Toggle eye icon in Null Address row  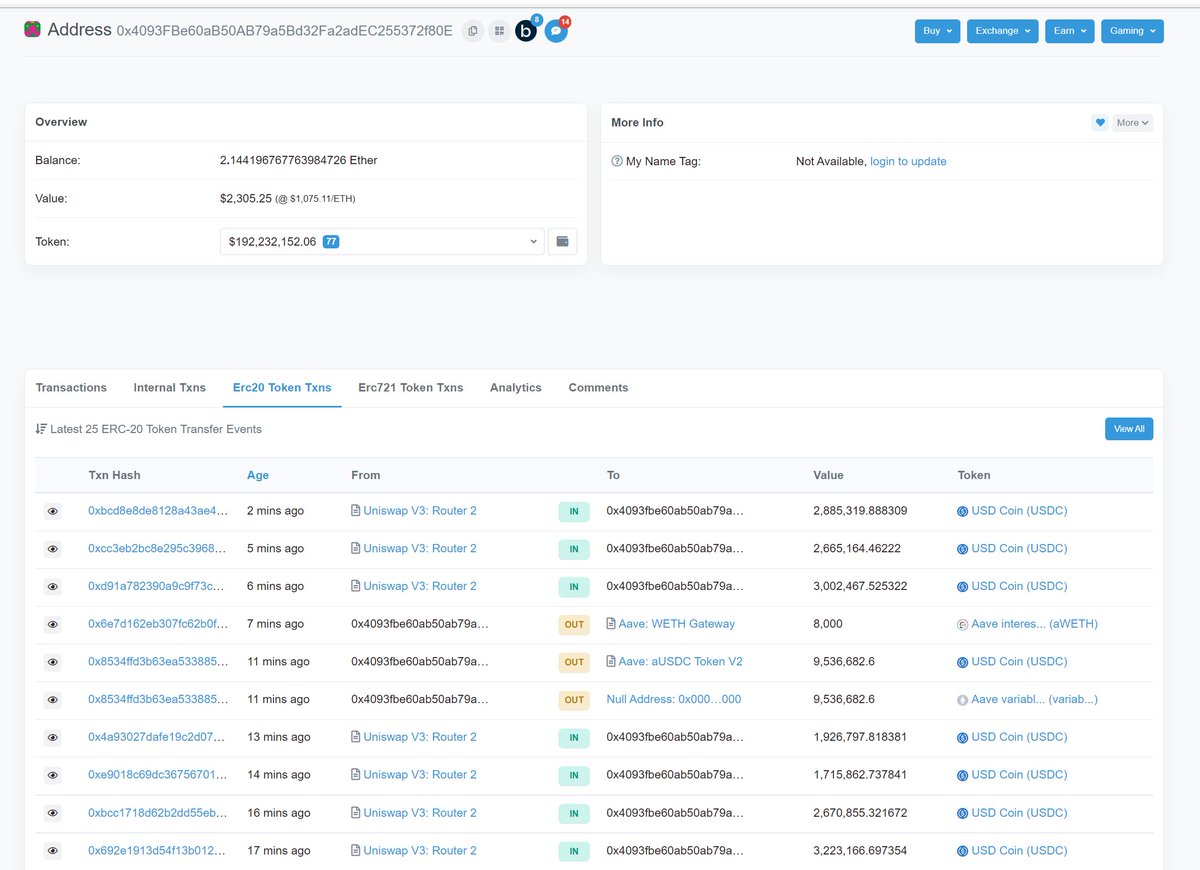[x=53, y=700]
